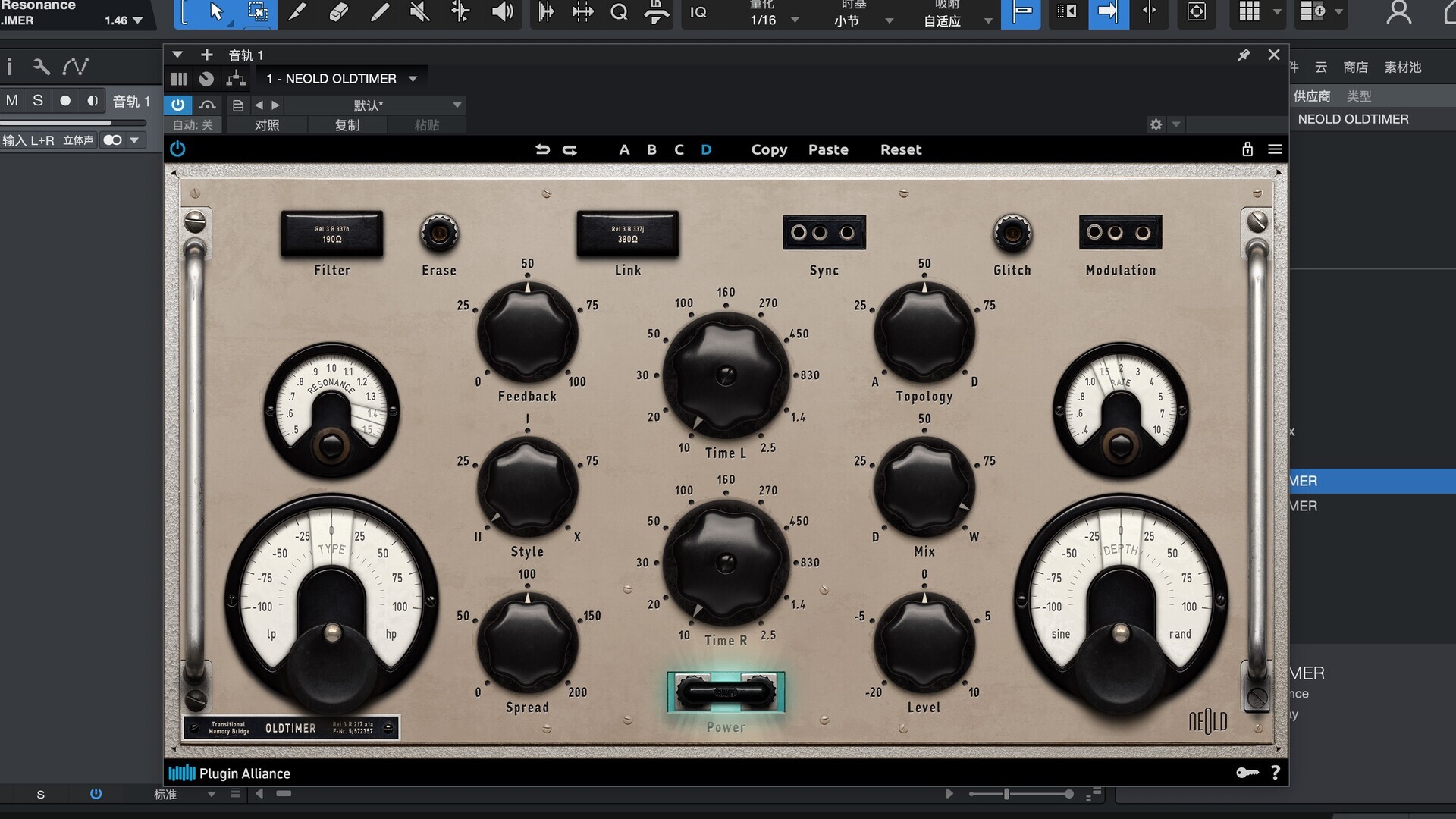Click the wrench icon in inspector
The image size is (1456, 819).
click(x=41, y=67)
